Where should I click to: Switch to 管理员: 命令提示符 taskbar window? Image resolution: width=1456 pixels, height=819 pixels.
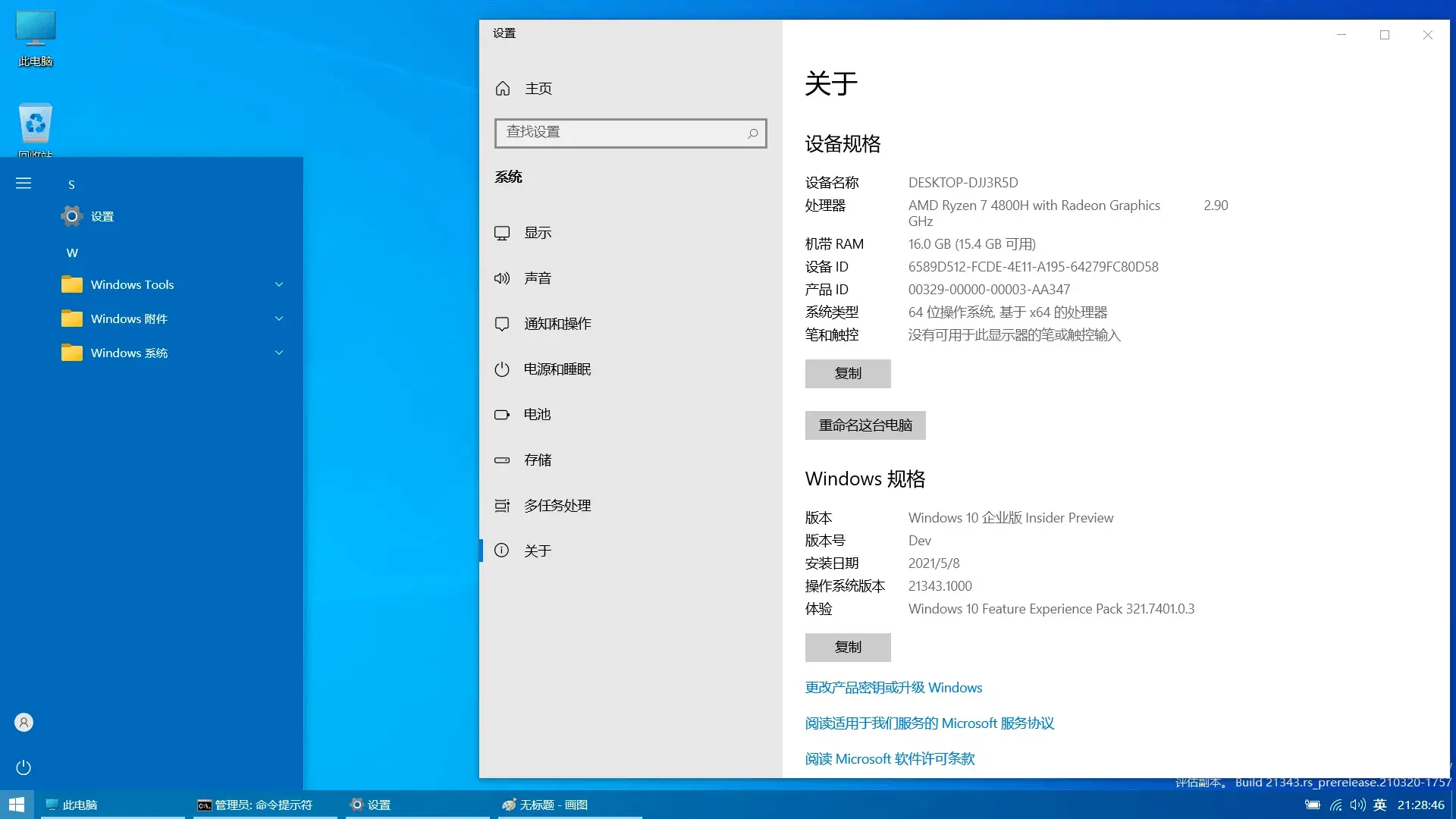[x=265, y=805]
